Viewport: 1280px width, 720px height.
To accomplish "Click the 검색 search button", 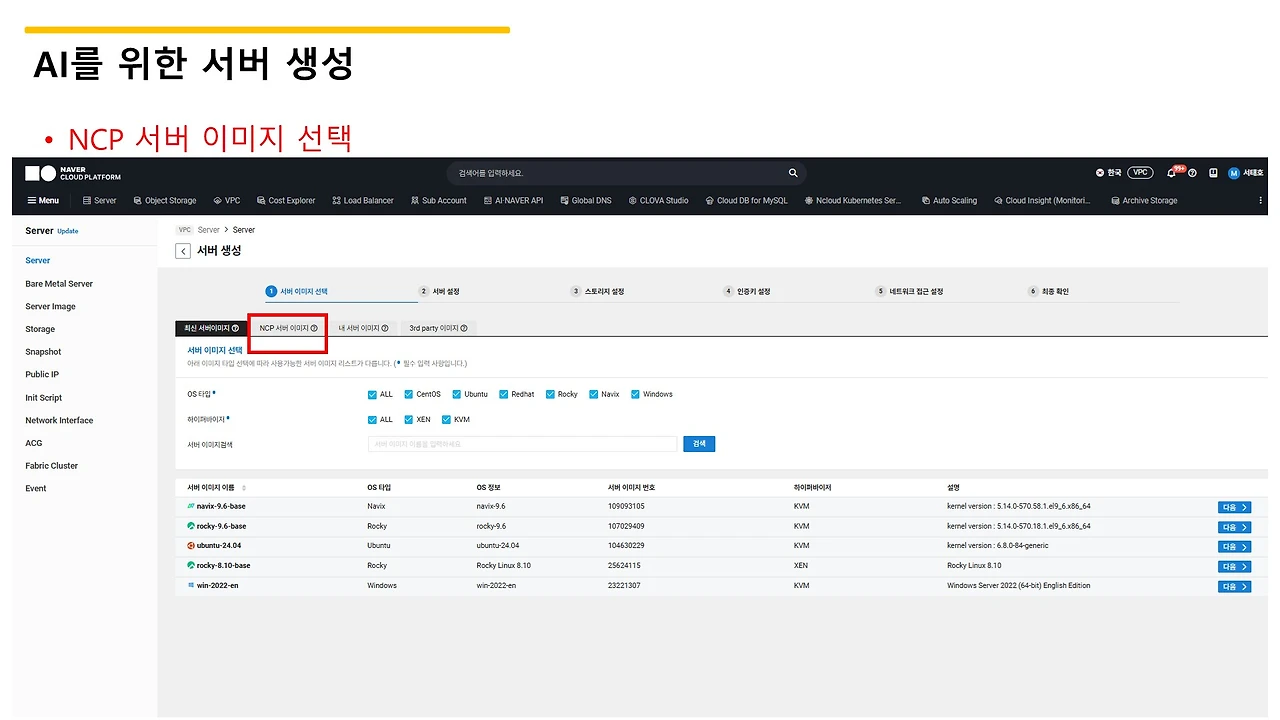I will 699,444.
